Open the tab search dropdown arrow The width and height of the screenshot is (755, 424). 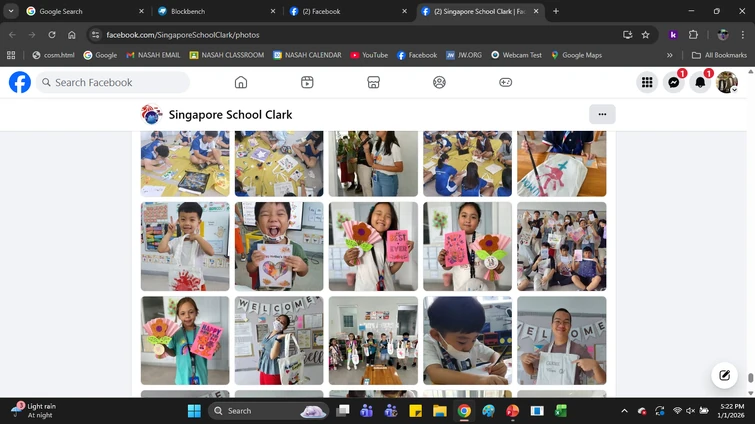coord(11,11)
